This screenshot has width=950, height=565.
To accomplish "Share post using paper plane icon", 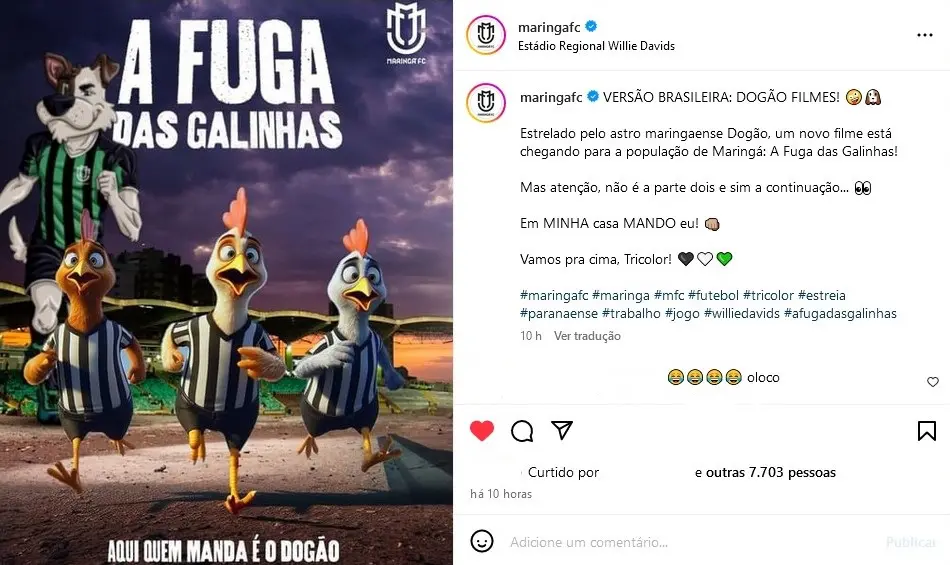I will coord(562,430).
